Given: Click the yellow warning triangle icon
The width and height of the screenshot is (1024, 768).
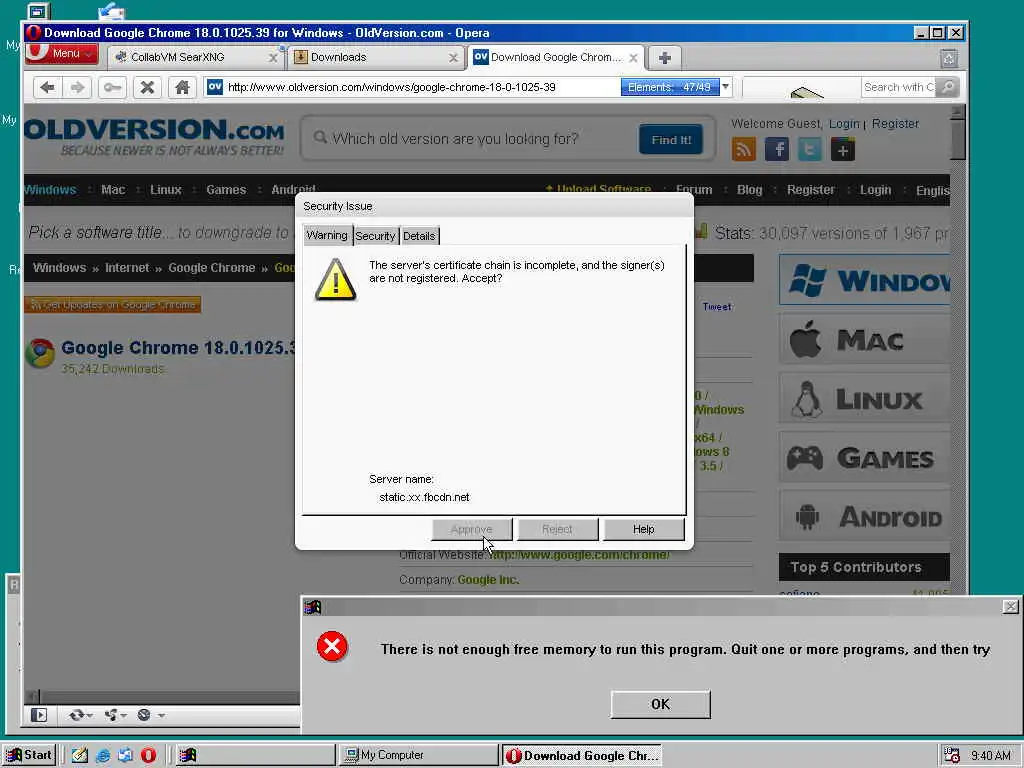Looking at the screenshot, I should point(336,280).
